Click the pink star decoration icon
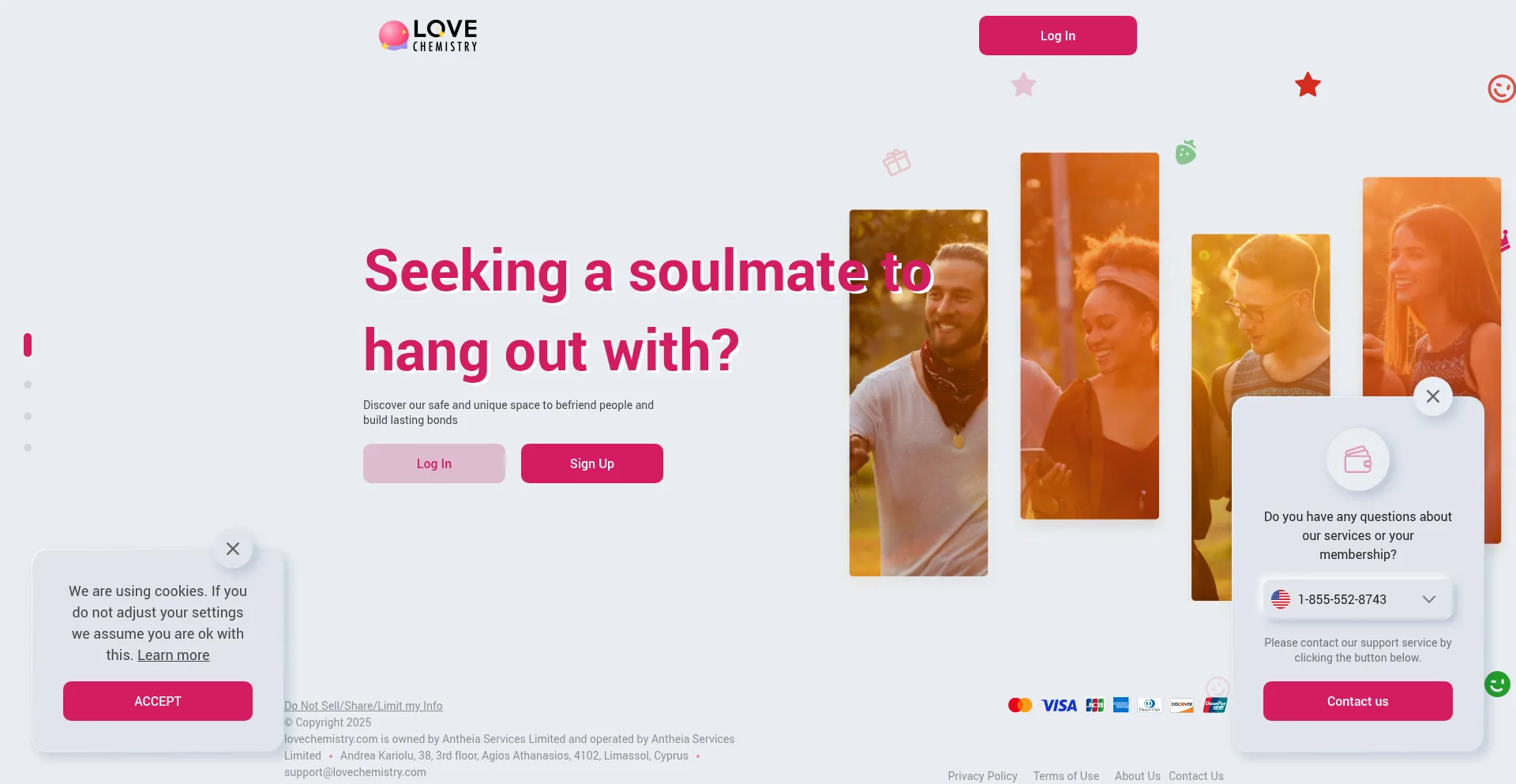Viewport: 1516px width, 784px height. point(1024,84)
